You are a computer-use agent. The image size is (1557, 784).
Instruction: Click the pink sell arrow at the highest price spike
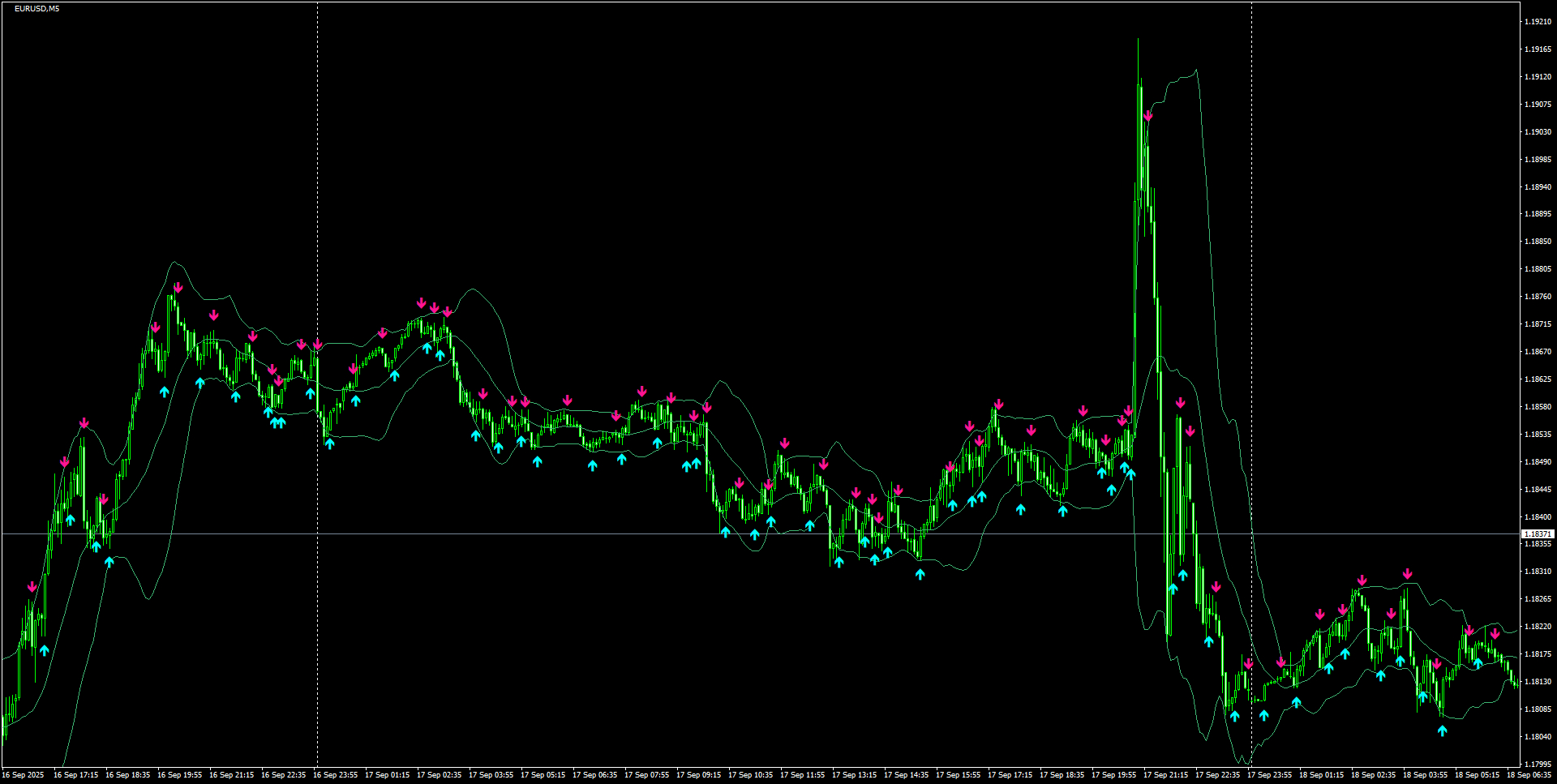1147,116
